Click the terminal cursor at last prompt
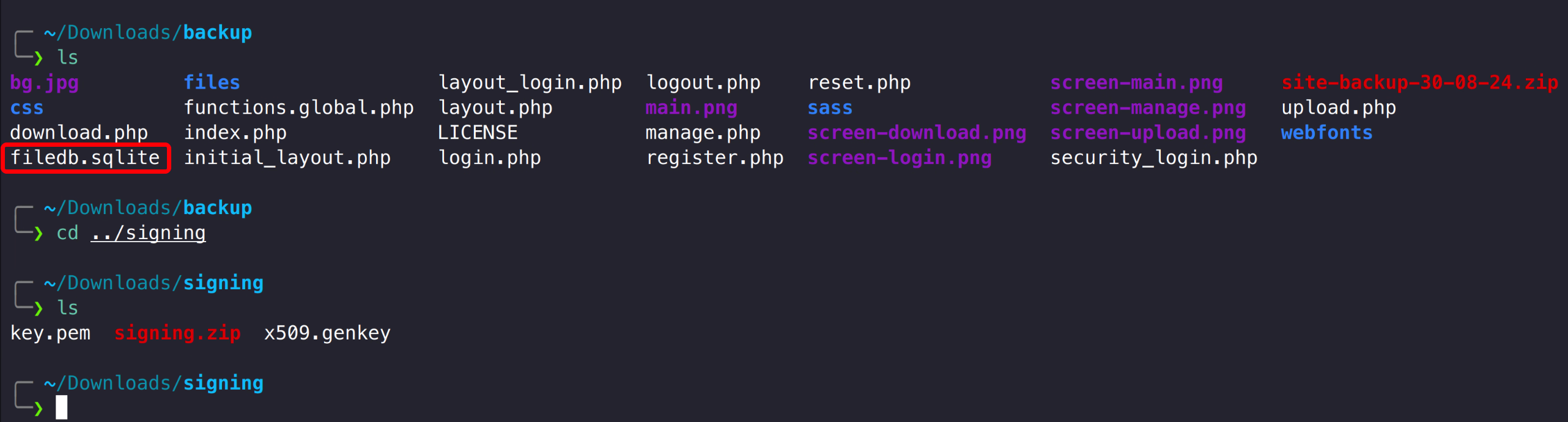 click(x=62, y=407)
